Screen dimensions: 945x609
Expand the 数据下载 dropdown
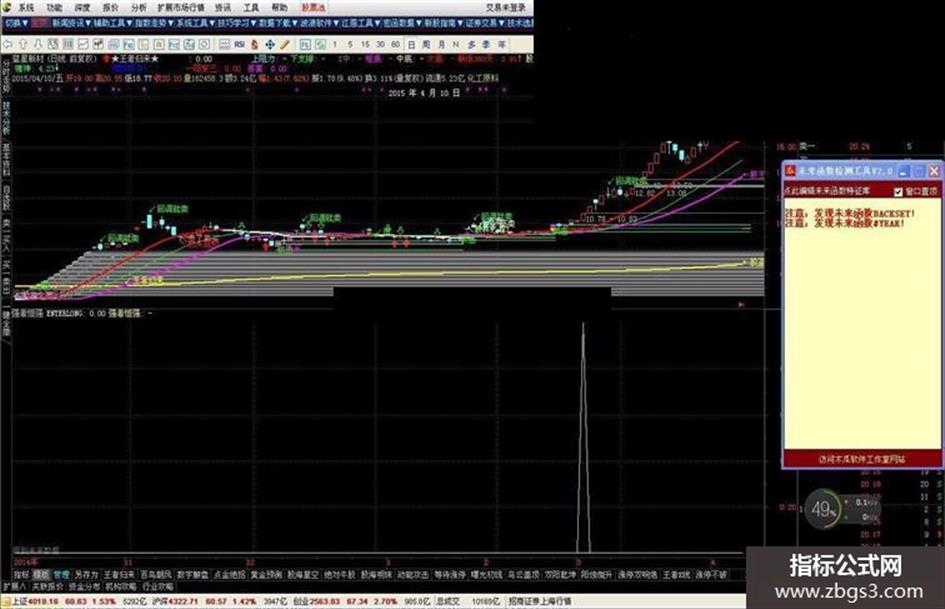[x=278, y=23]
